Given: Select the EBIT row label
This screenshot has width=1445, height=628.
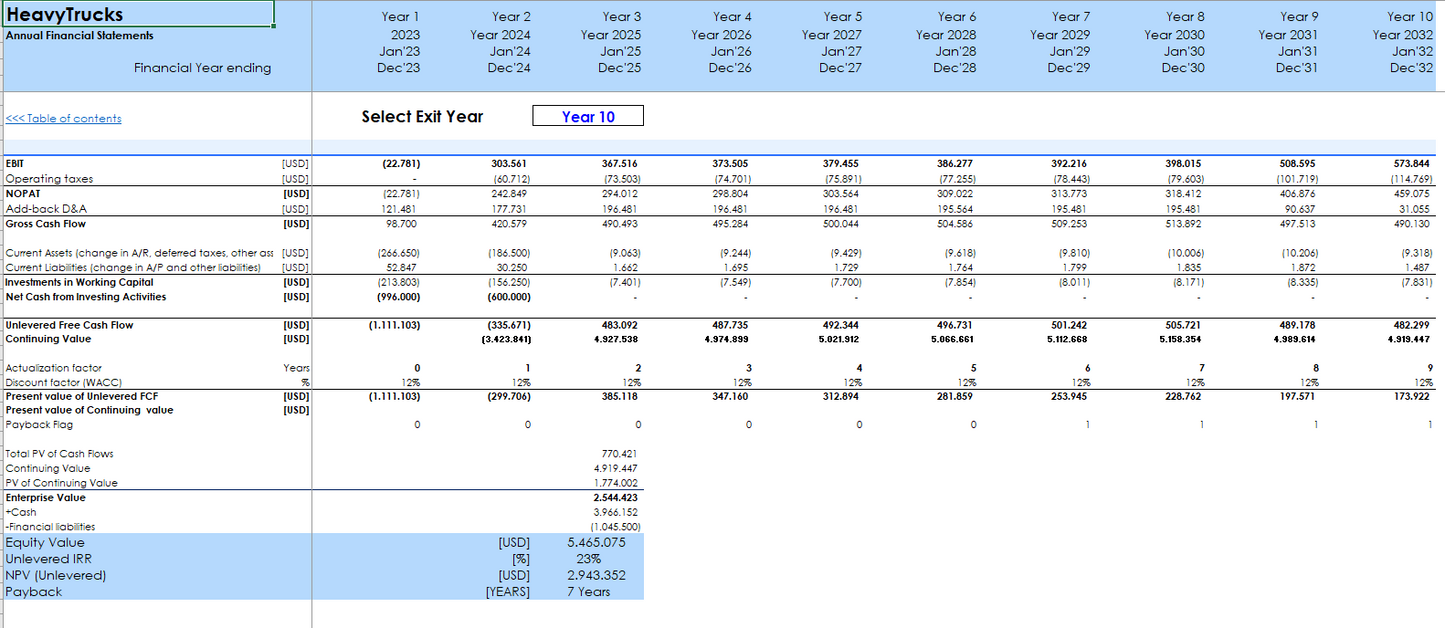Looking at the screenshot, I should [x=17, y=163].
